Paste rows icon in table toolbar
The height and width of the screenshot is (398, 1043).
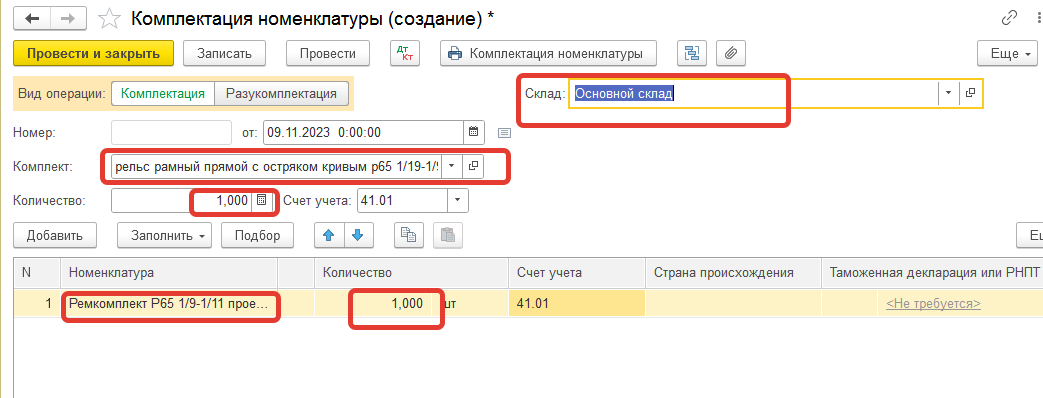coord(448,235)
